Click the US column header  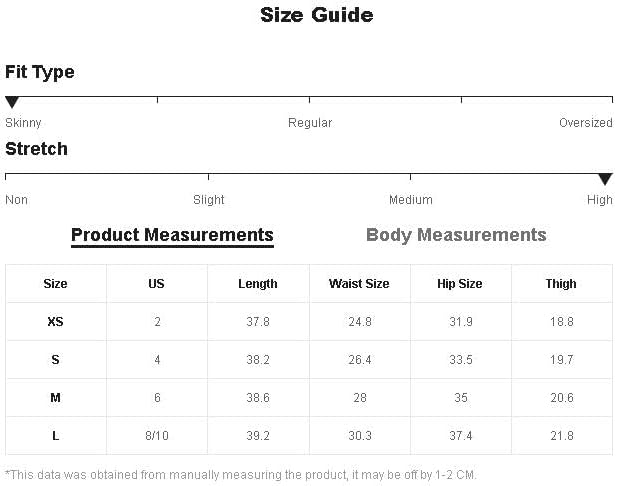click(x=156, y=284)
